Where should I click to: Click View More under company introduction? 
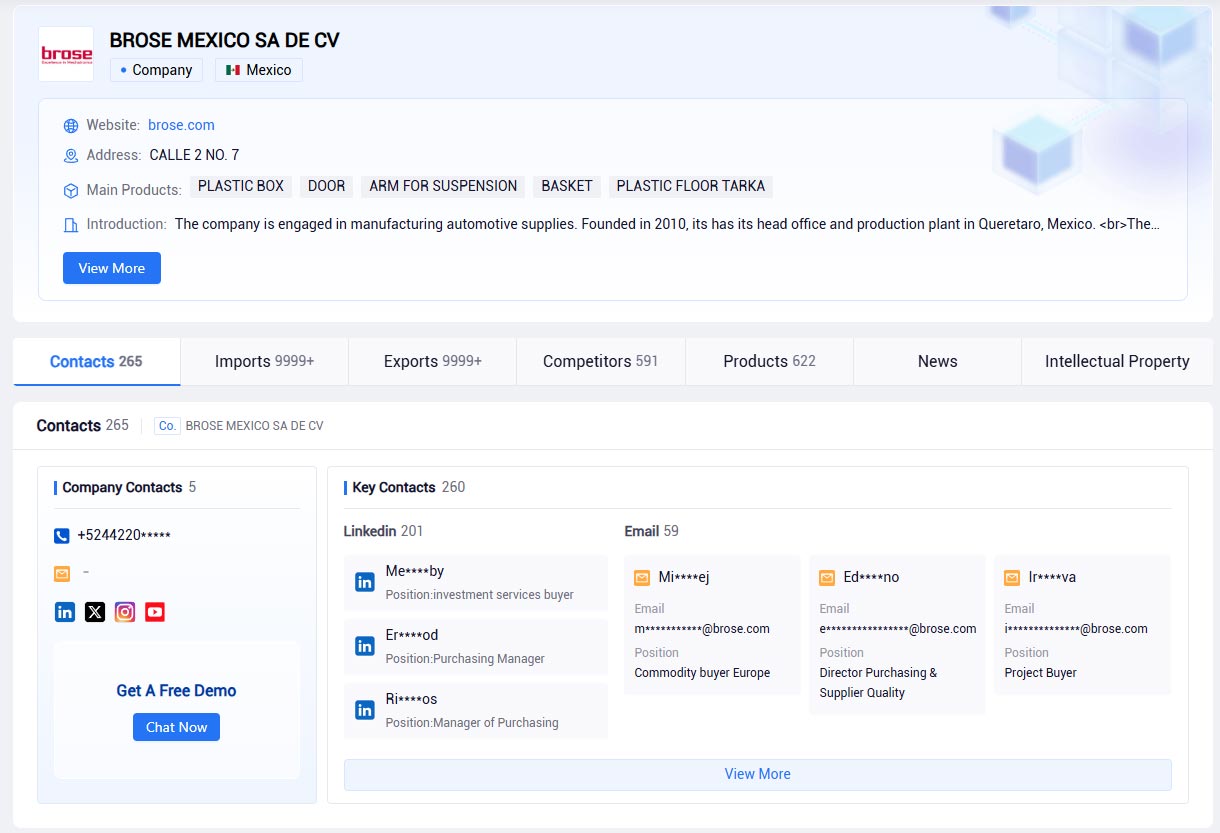[x=112, y=268]
